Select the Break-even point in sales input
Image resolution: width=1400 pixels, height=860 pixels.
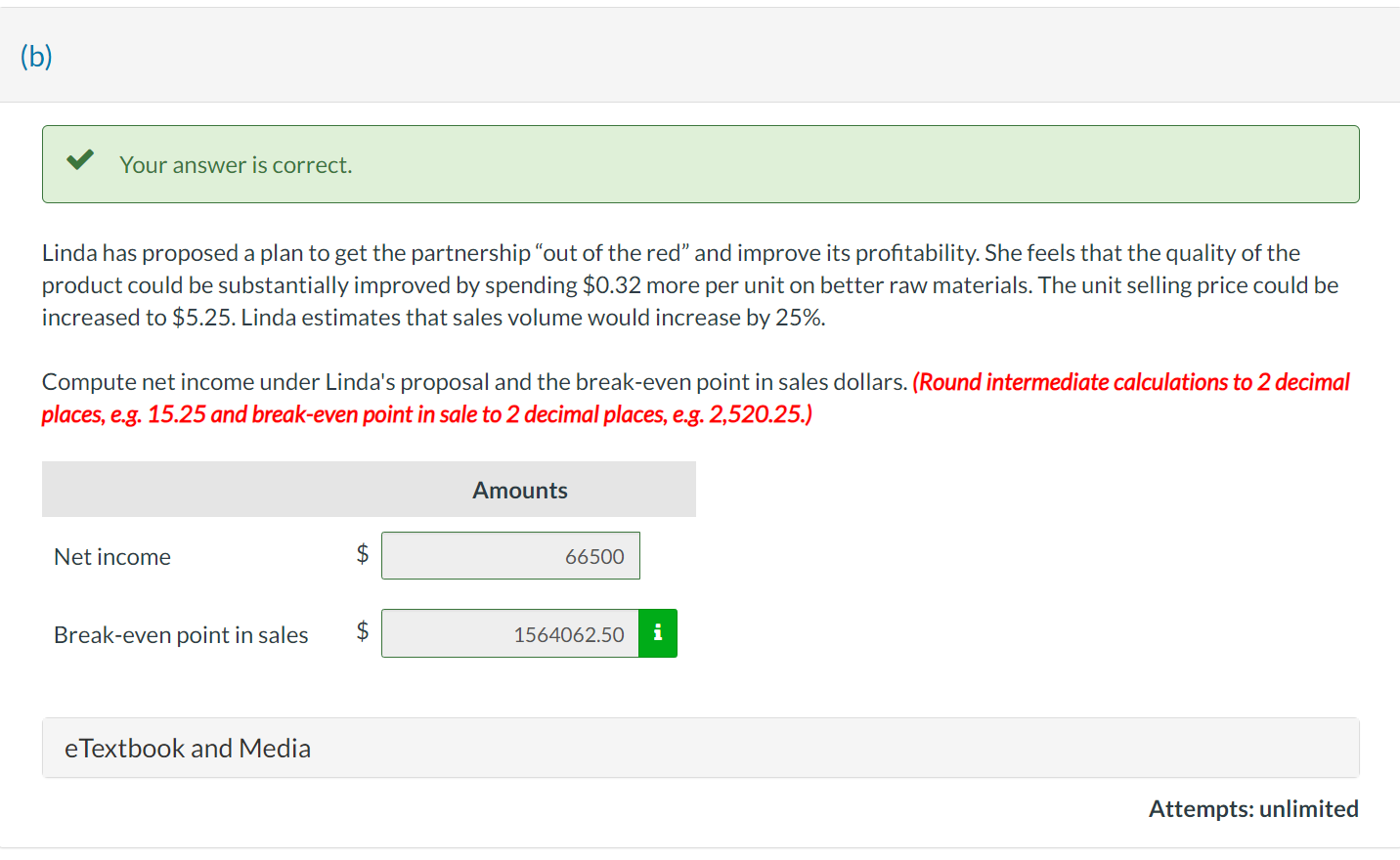(510, 633)
